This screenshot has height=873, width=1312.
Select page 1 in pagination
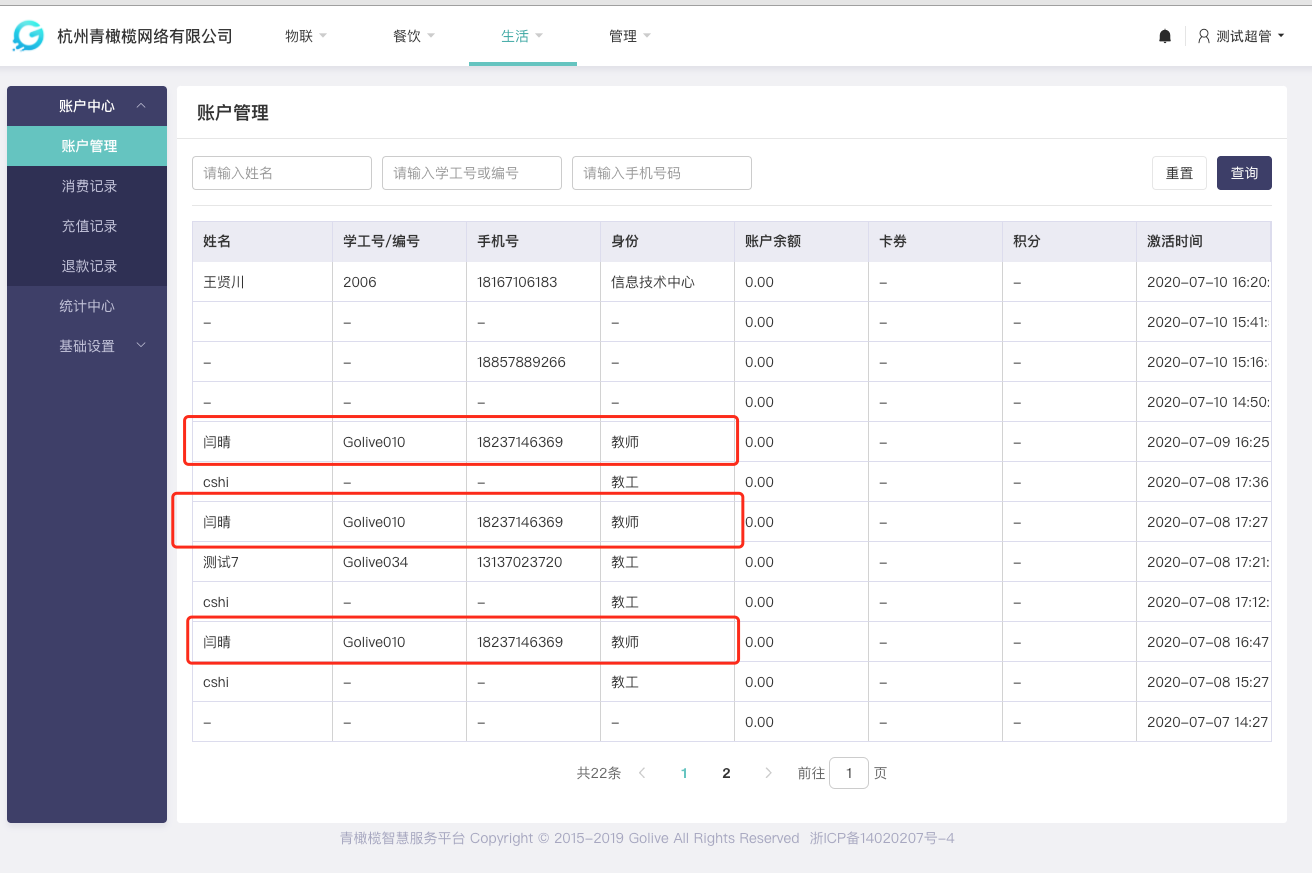click(x=684, y=773)
